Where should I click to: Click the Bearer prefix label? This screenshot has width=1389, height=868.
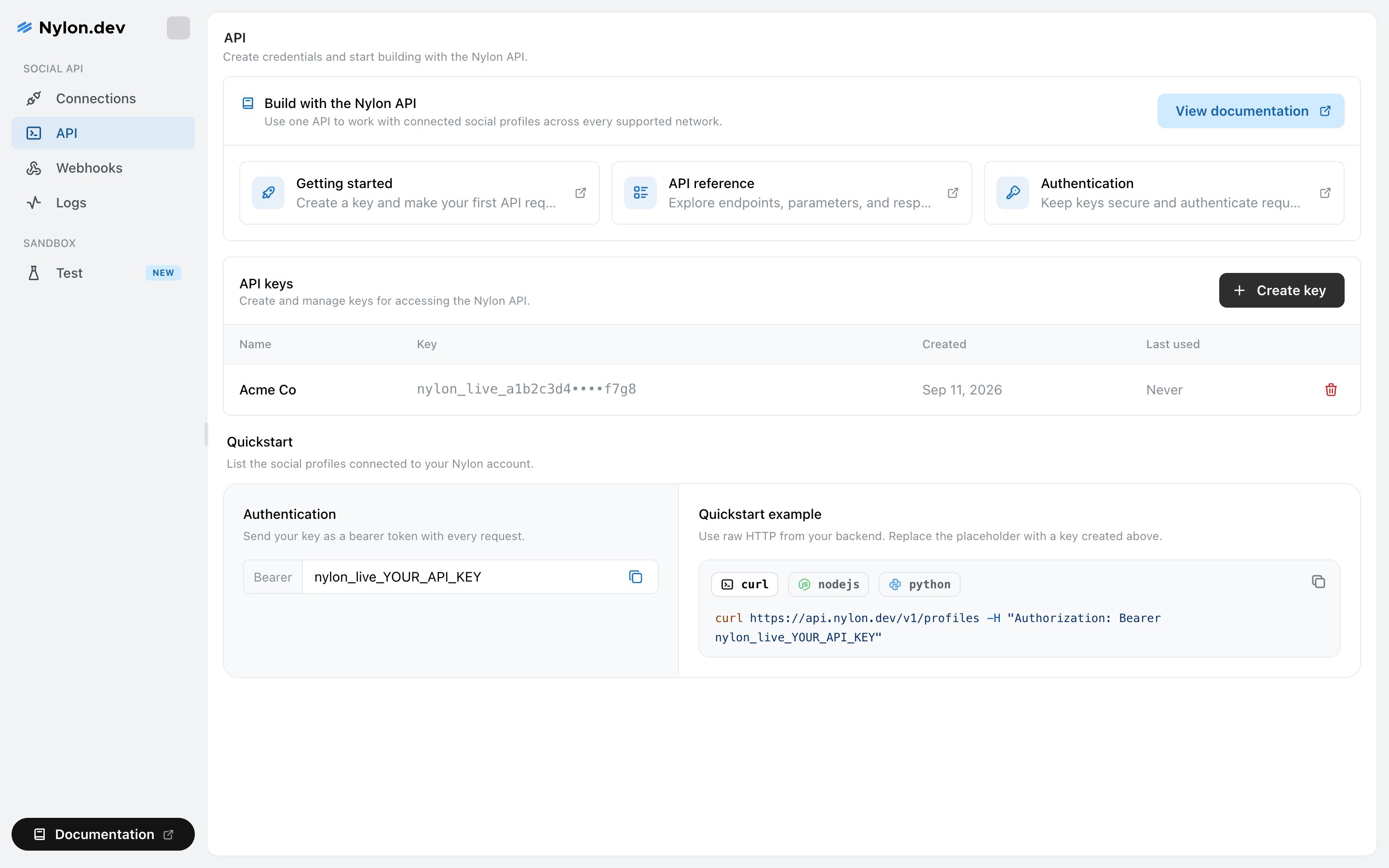coord(272,577)
